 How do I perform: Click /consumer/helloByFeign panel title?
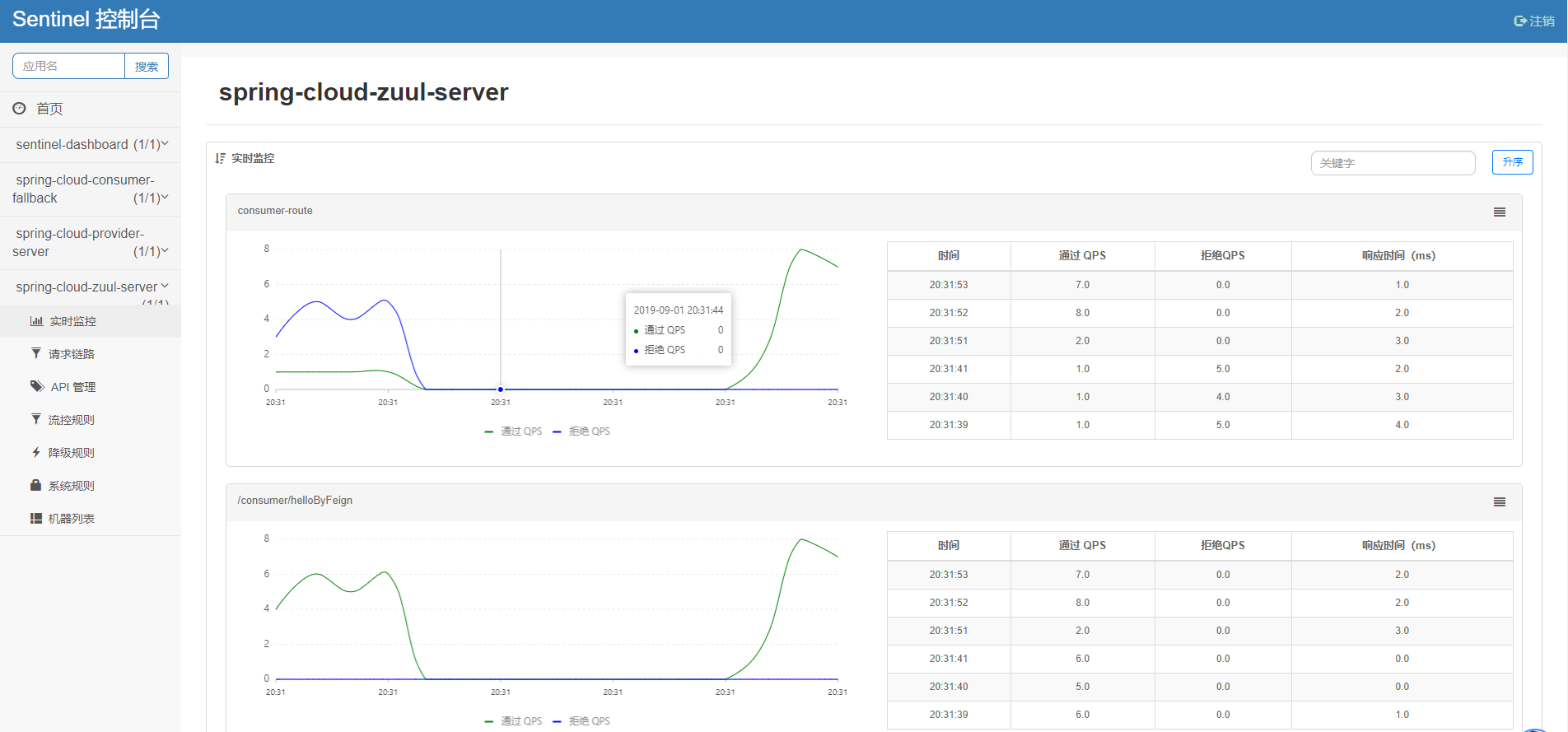[x=295, y=501]
